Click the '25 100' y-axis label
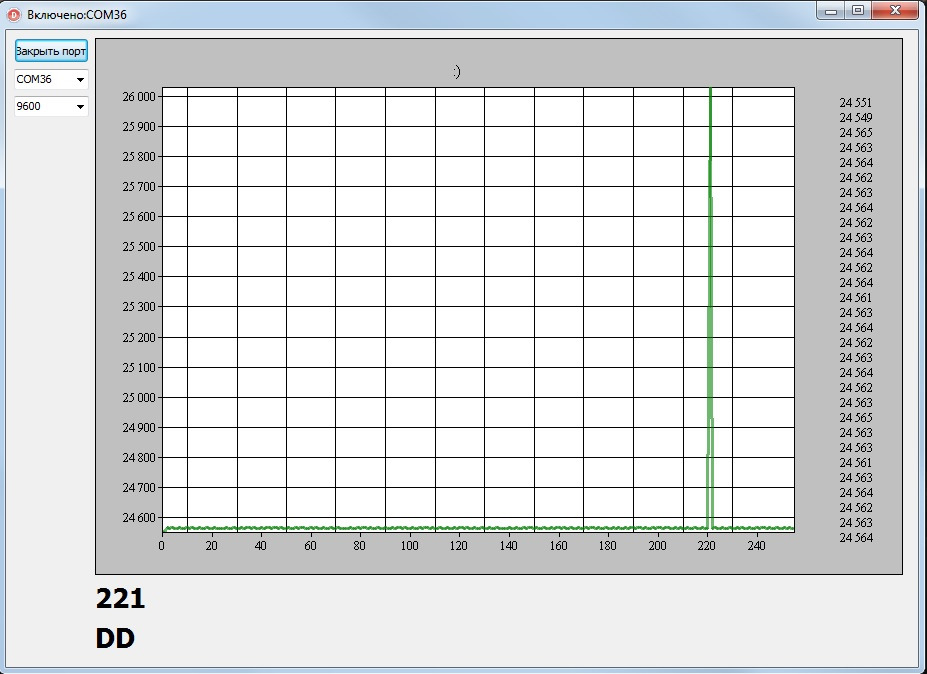 click(139, 368)
